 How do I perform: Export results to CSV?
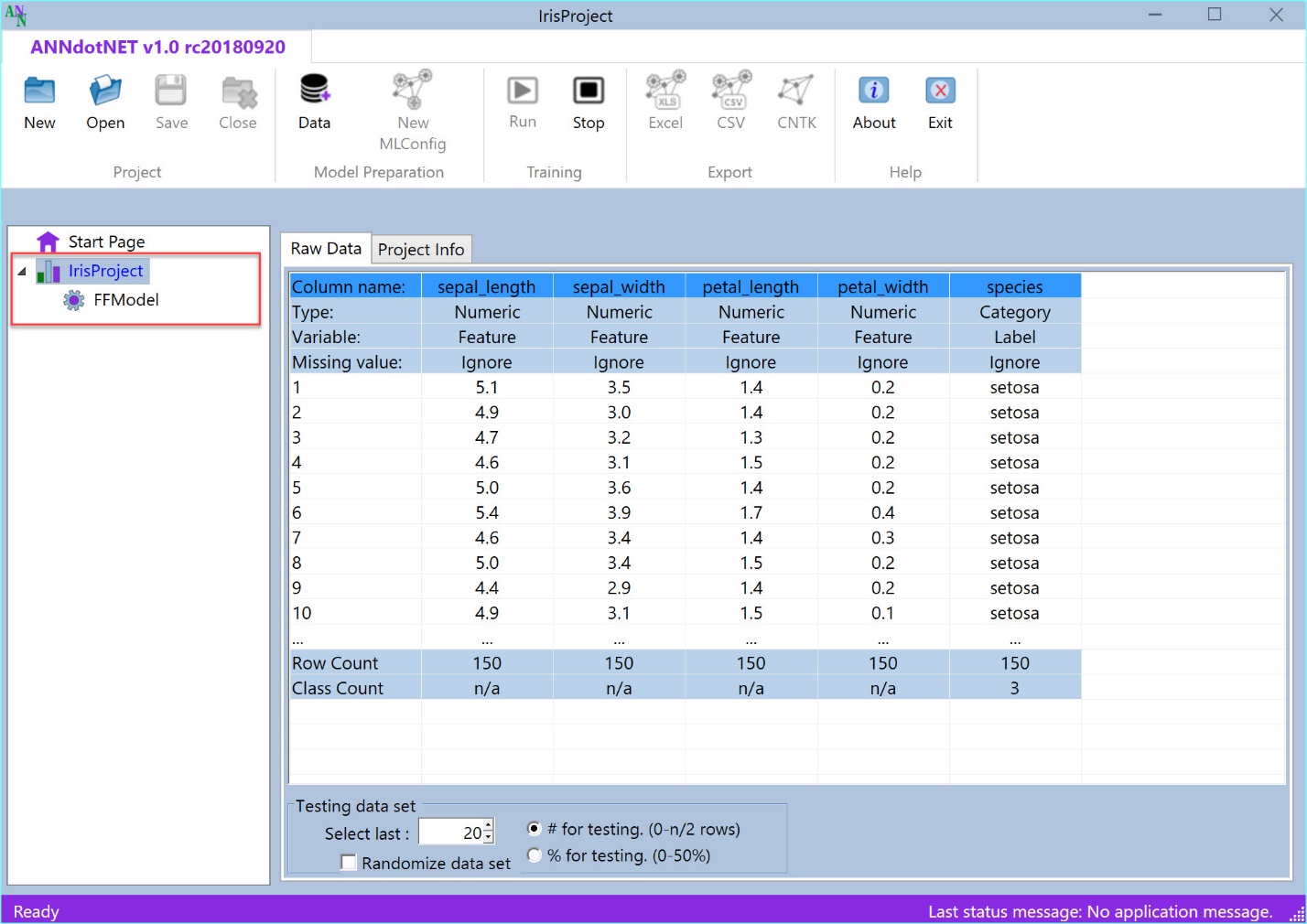pos(731,90)
